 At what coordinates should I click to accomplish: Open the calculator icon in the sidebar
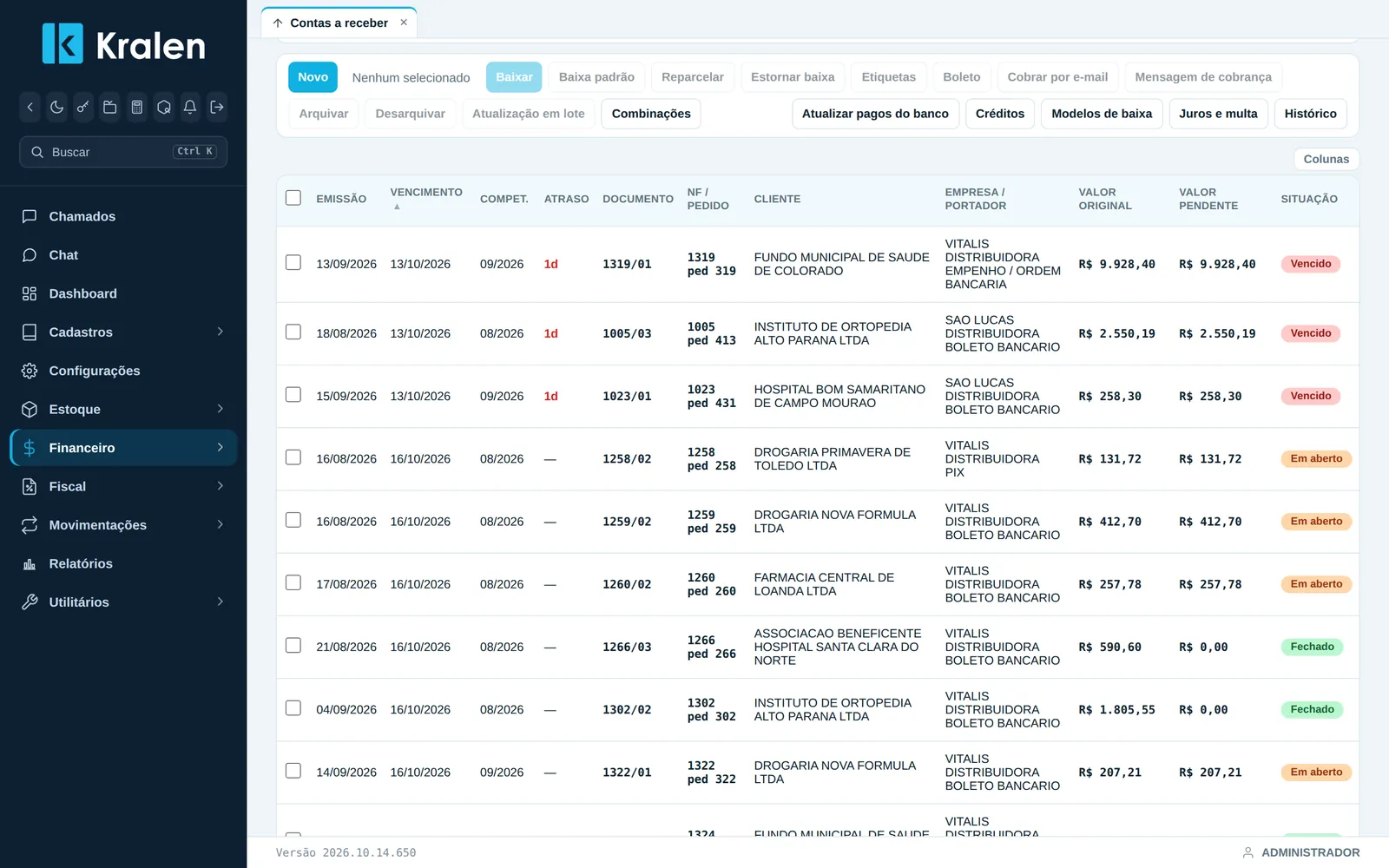[x=136, y=108]
